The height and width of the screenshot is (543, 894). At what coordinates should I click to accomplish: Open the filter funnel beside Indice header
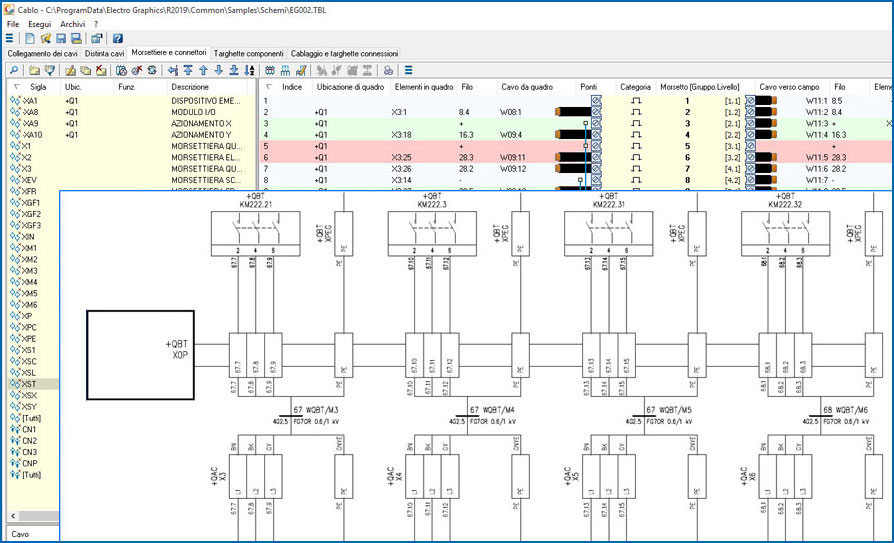point(267,87)
